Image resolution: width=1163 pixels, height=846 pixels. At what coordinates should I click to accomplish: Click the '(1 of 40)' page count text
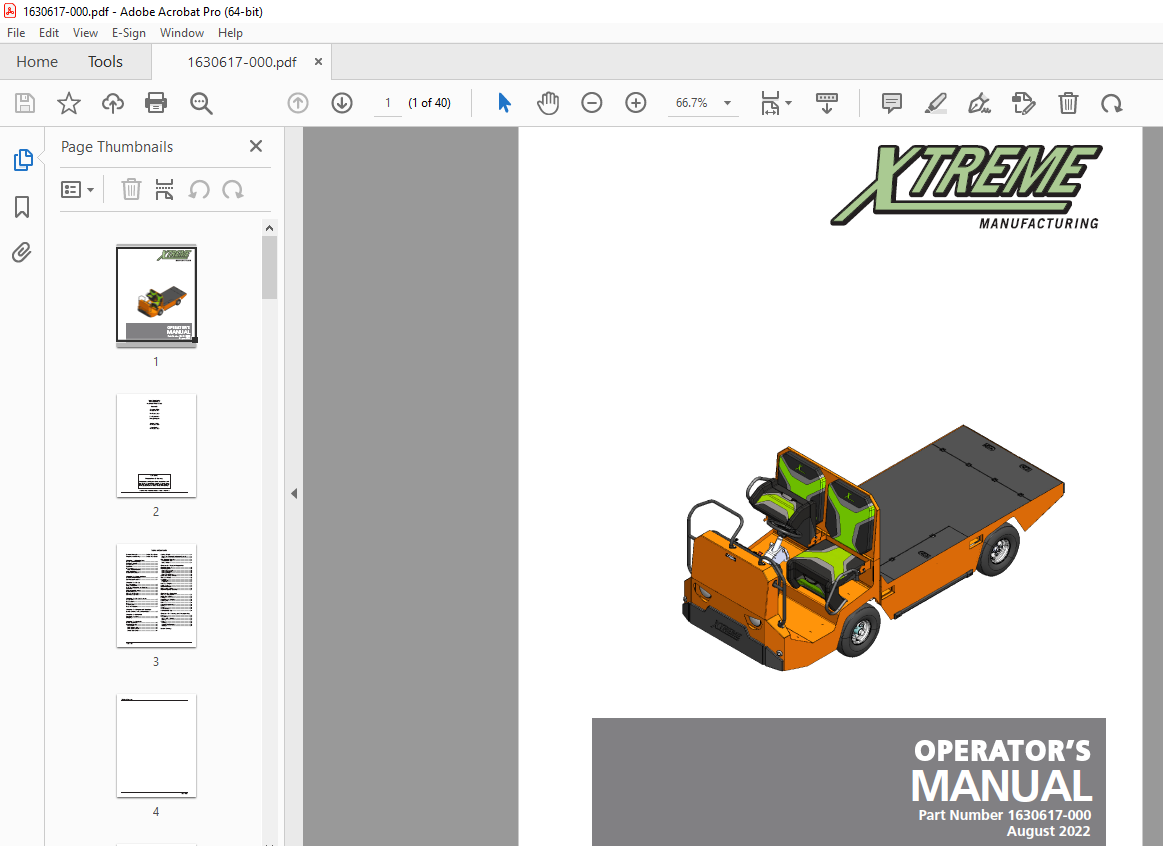pyautogui.click(x=429, y=103)
